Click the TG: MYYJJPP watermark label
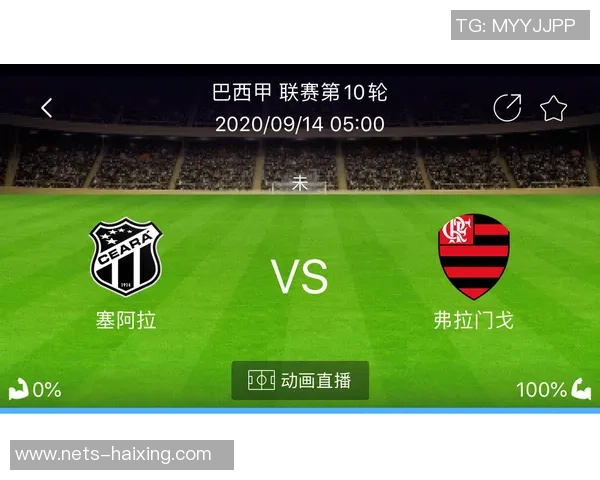Screen dimensions: 600x480 (x=520, y=25)
